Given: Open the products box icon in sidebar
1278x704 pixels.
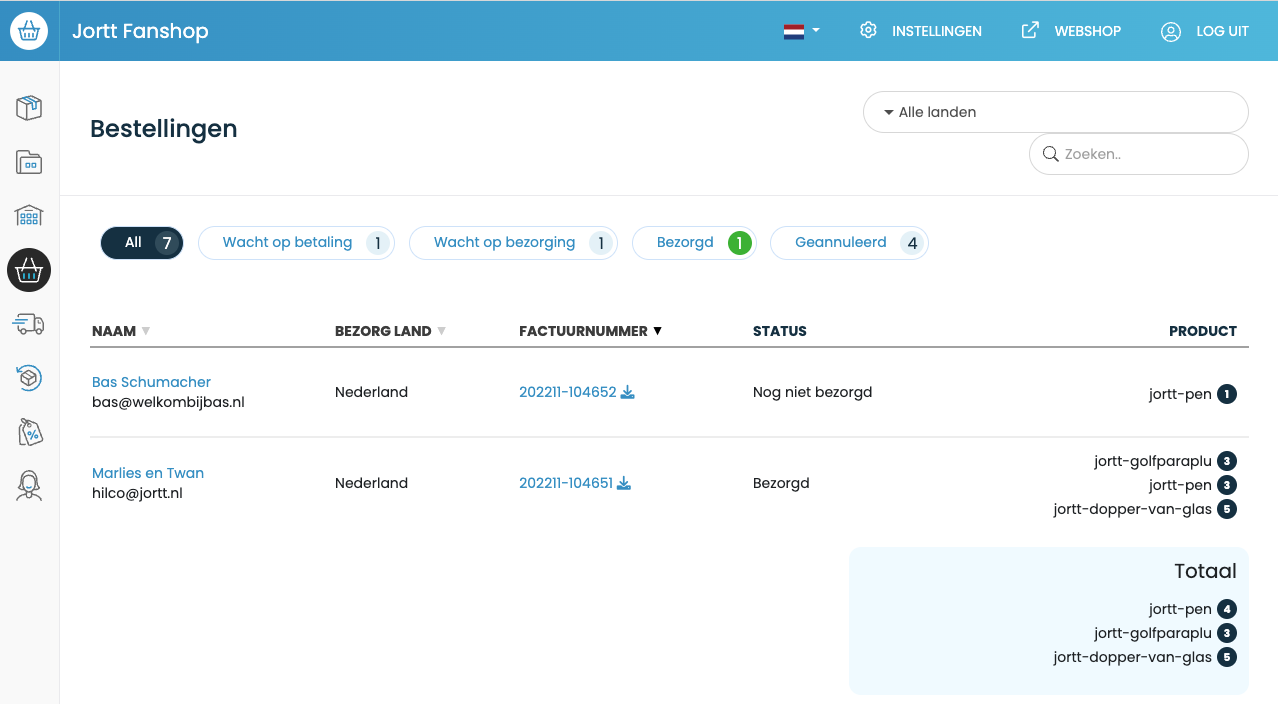Looking at the screenshot, I should 29,108.
